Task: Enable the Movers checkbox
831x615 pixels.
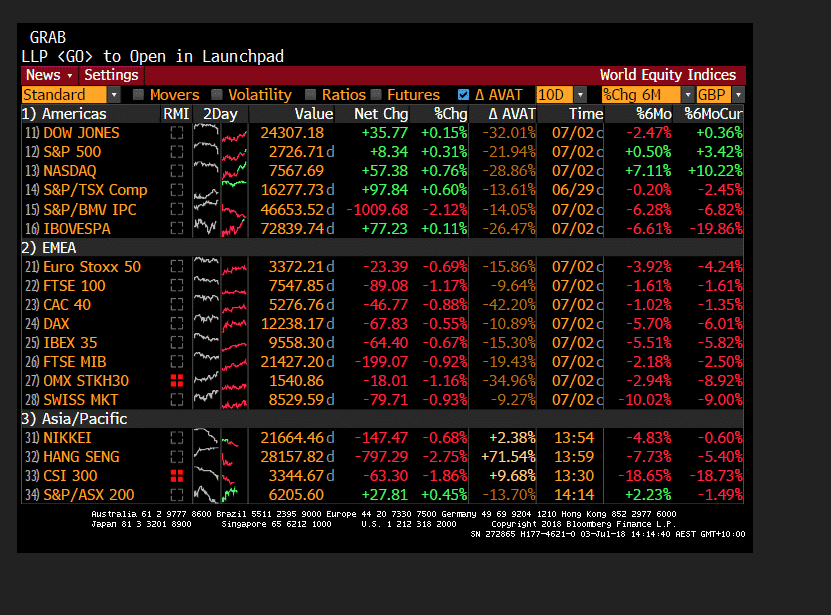Action: (x=139, y=95)
